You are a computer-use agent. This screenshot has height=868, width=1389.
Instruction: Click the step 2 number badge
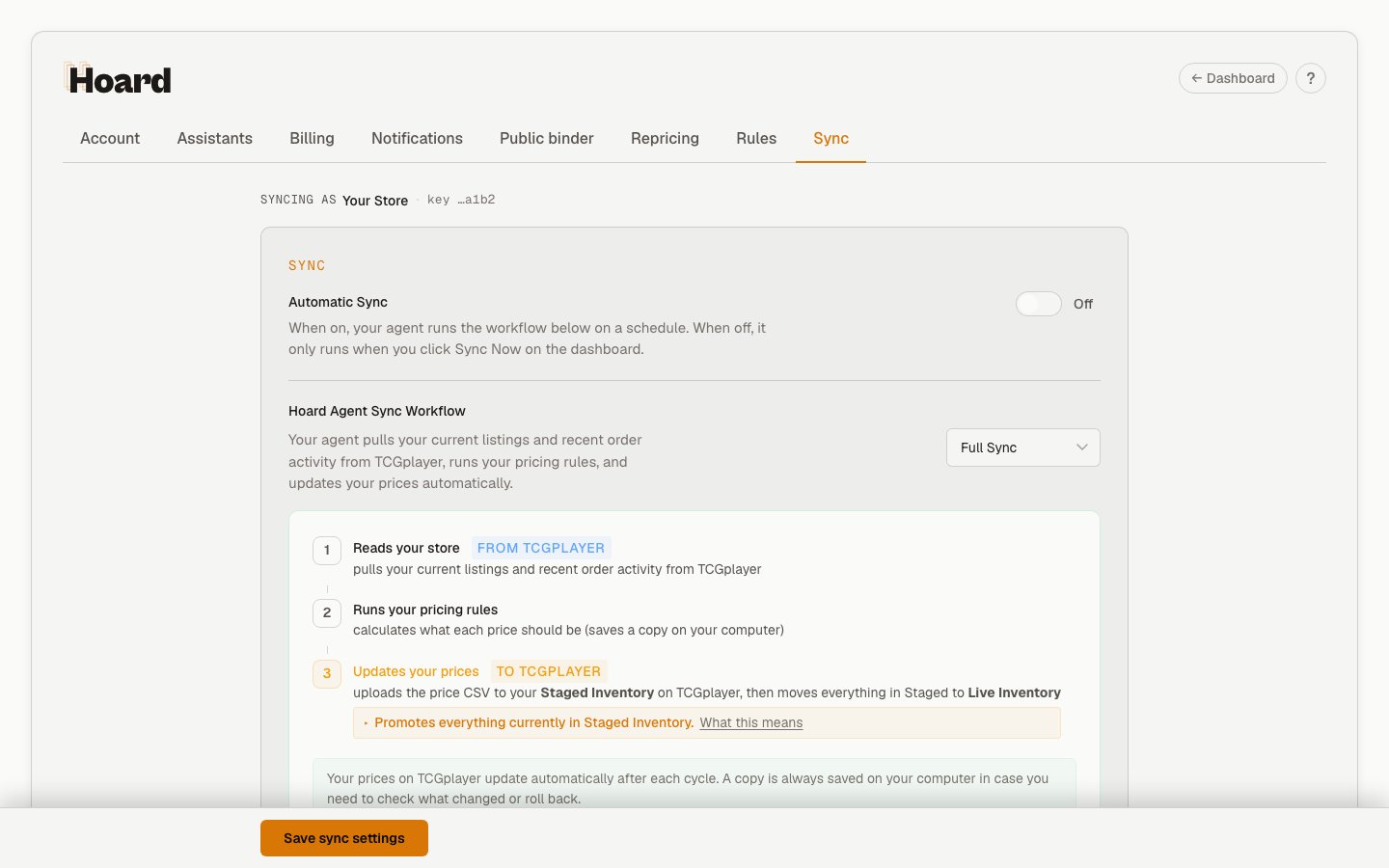click(327, 612)
